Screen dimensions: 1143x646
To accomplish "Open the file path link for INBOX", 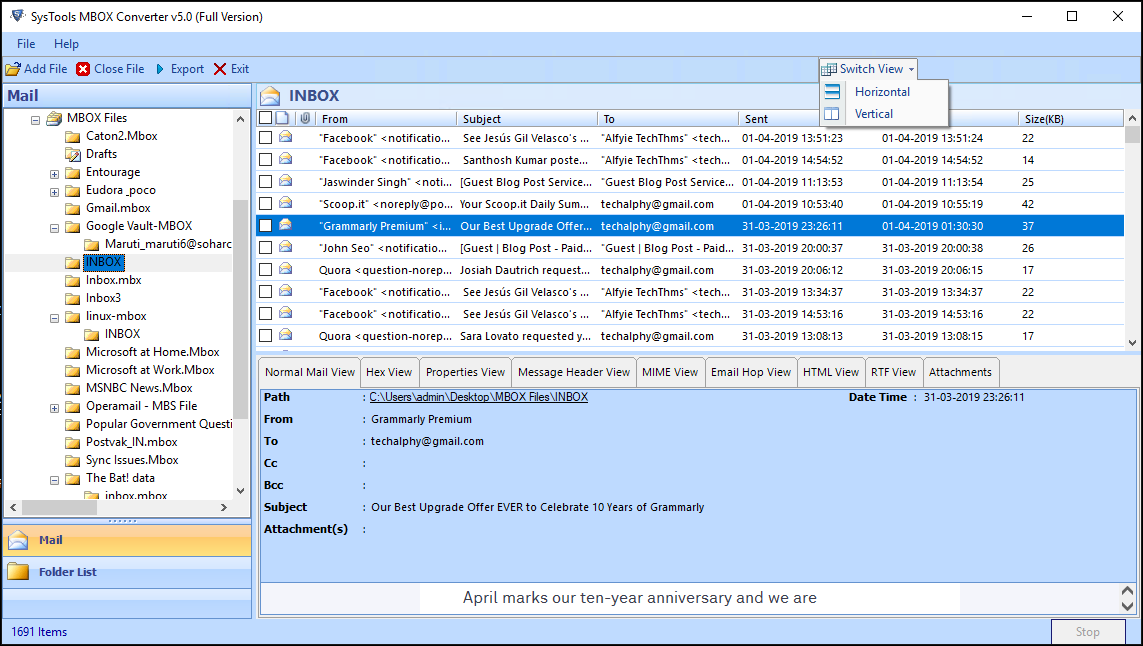I will [478, 397].
